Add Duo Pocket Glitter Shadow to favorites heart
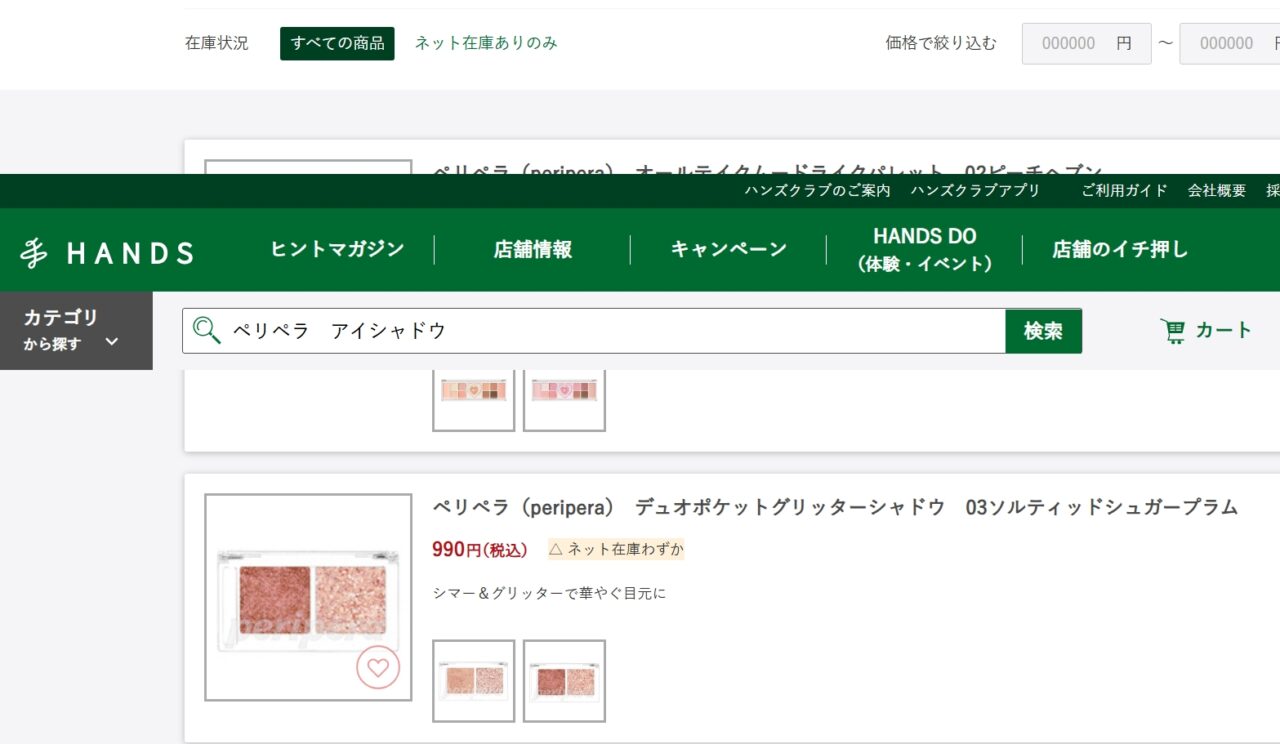Screen dimensions: 1280x744 tap(378, 668)
